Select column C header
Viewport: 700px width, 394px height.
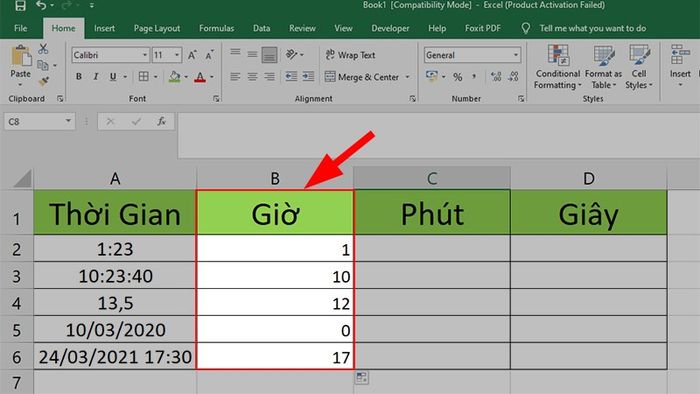tap(432, 178)
